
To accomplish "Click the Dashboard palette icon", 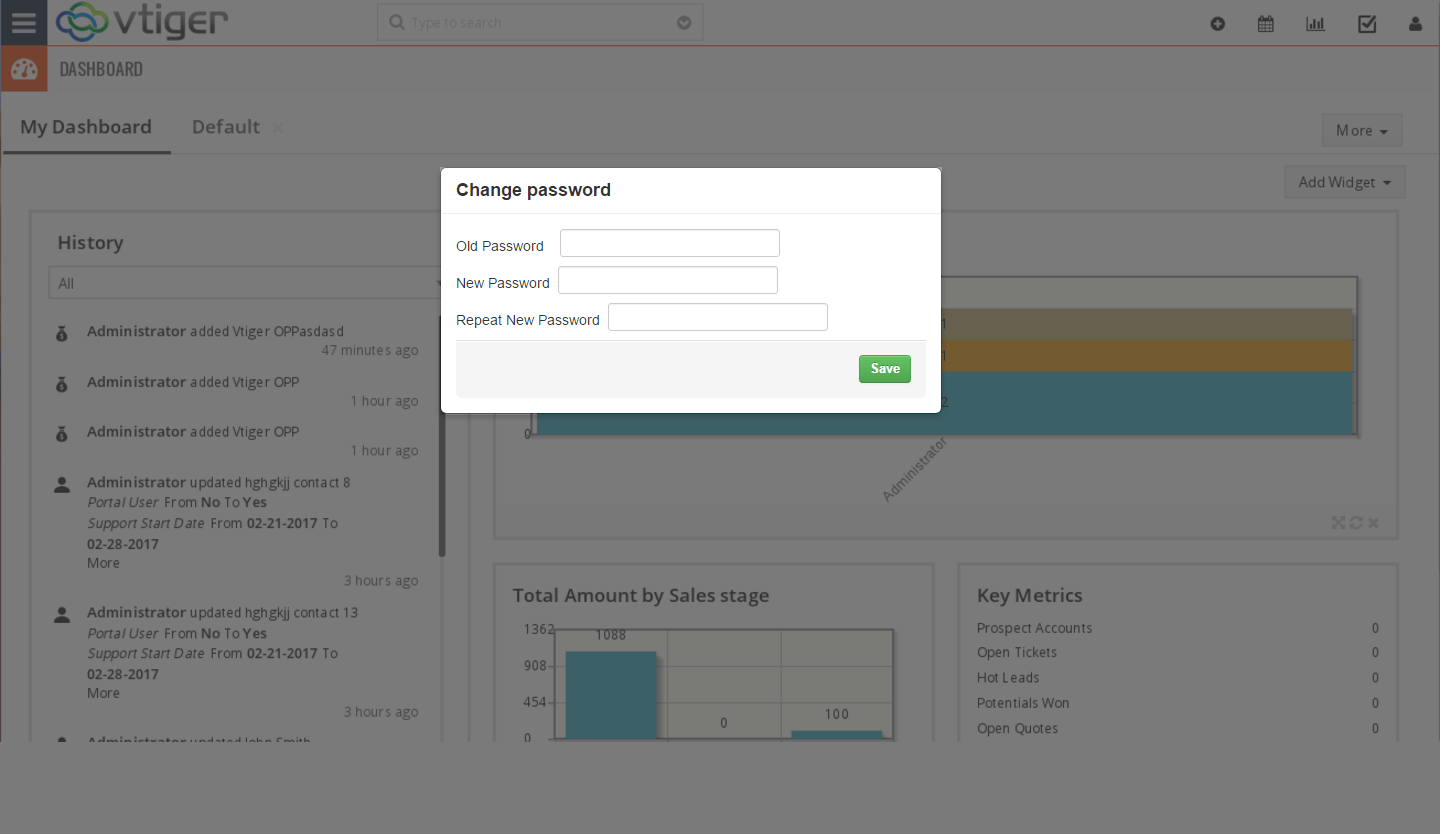I will pyautogui.click(x=23, y=69).
